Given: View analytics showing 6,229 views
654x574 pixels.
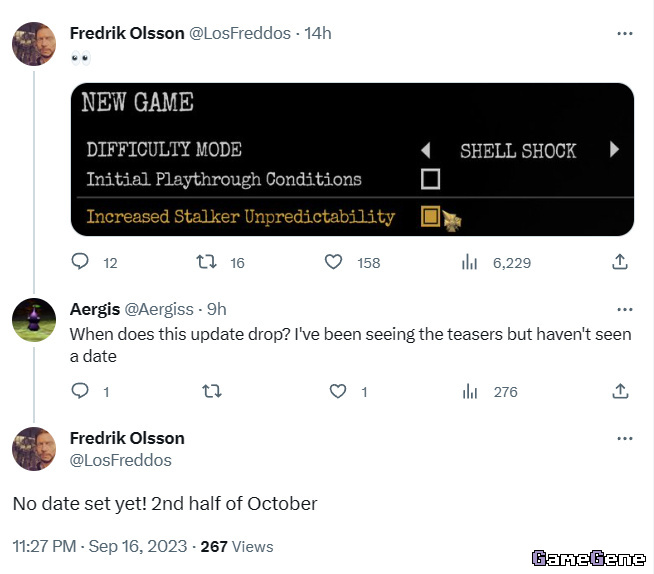Looking at the screenshot, I should 469,262.
